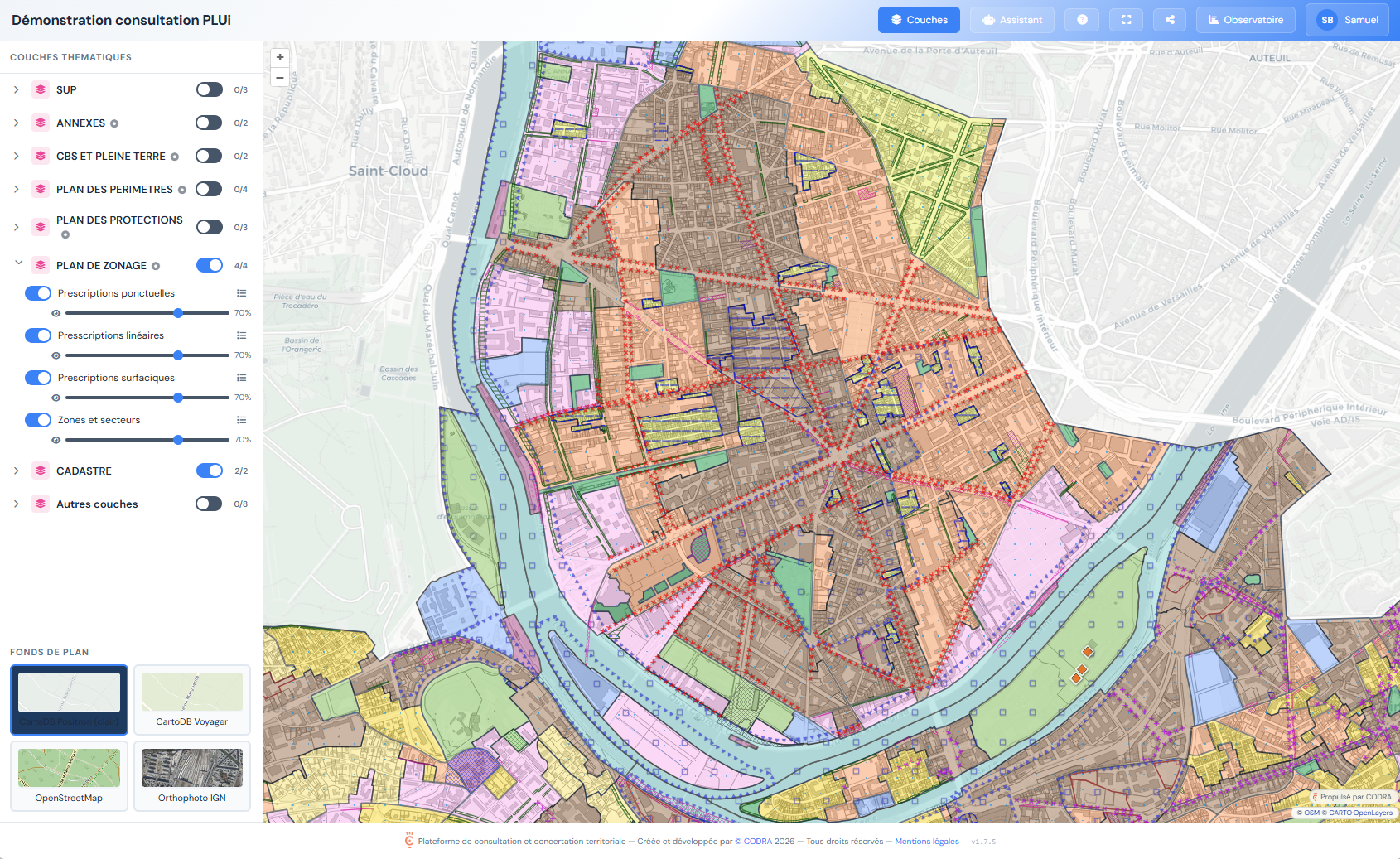Expand the Autres couches group
This screenshot has width=1400, height=859.
click(x=17, y=504)
